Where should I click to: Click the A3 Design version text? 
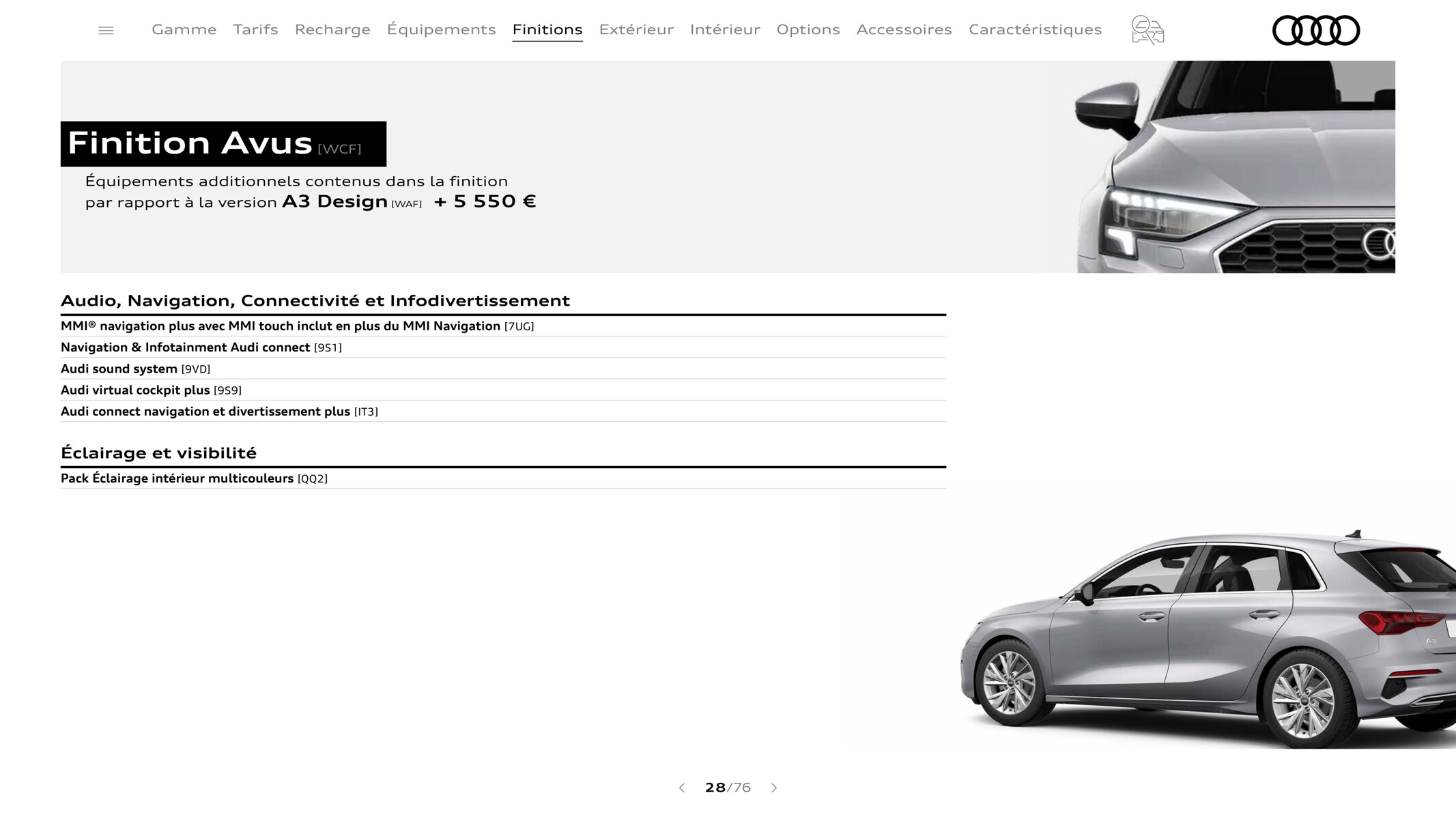334,201
